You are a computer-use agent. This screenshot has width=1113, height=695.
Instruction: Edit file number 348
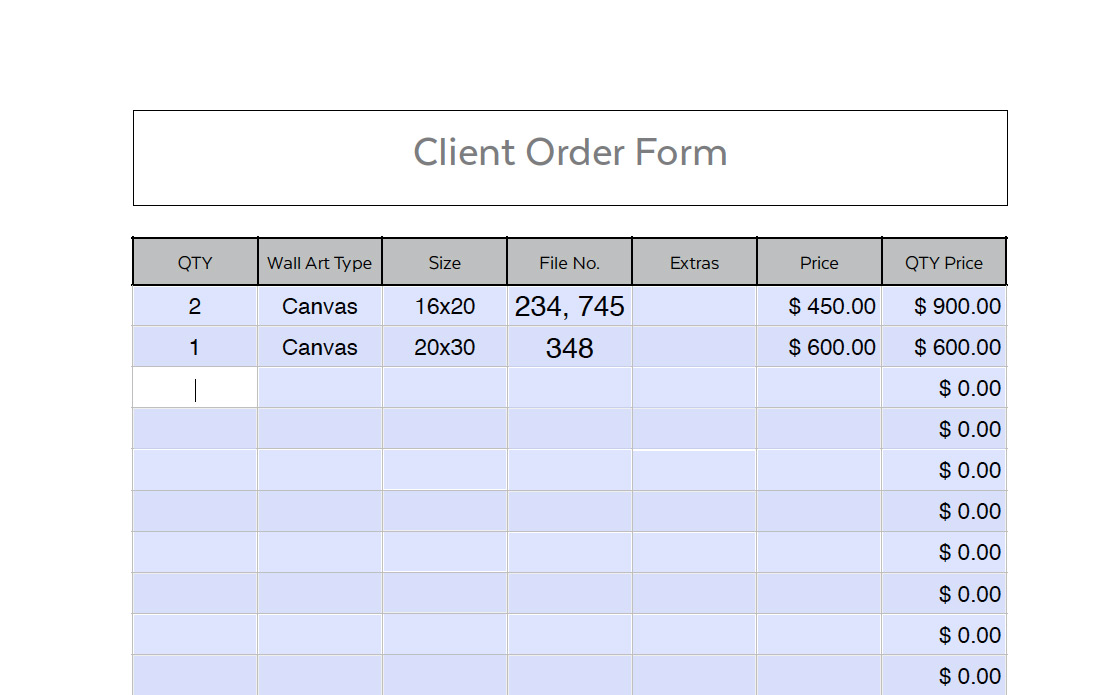(x=569, y=347)
